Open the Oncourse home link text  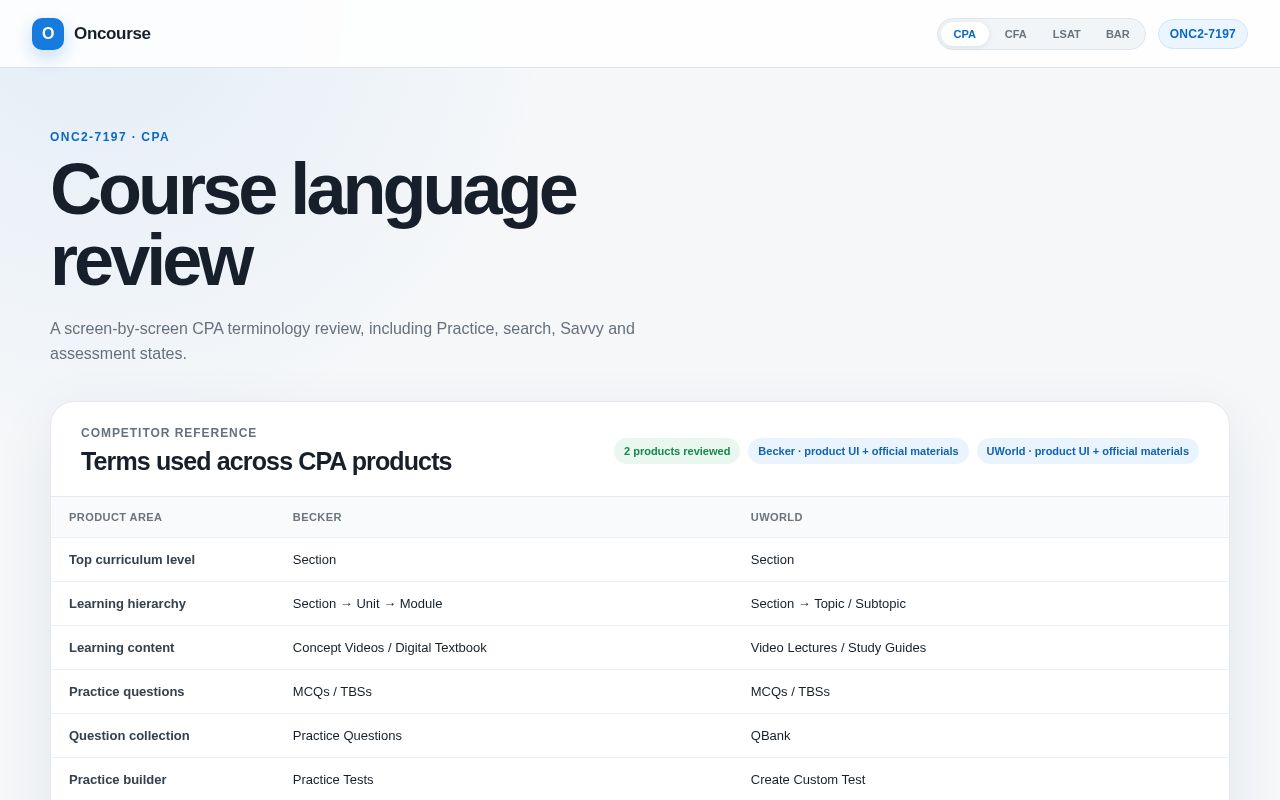click(x=112, y=34)
